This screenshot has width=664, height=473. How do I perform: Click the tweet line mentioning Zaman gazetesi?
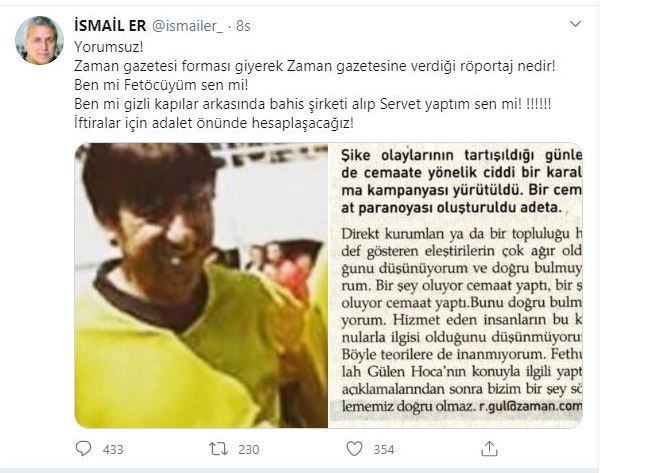[x=315, y=66]
